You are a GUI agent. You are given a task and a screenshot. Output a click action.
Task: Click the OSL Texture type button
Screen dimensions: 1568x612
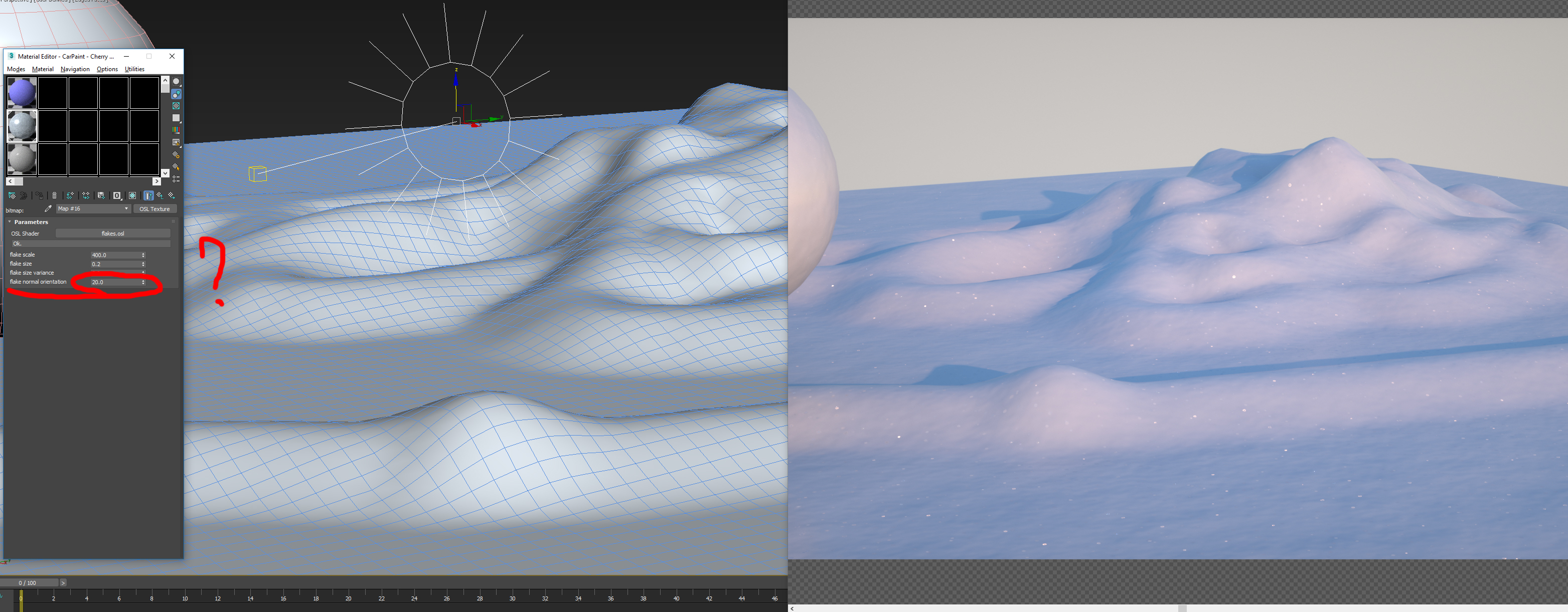[154, 210]
